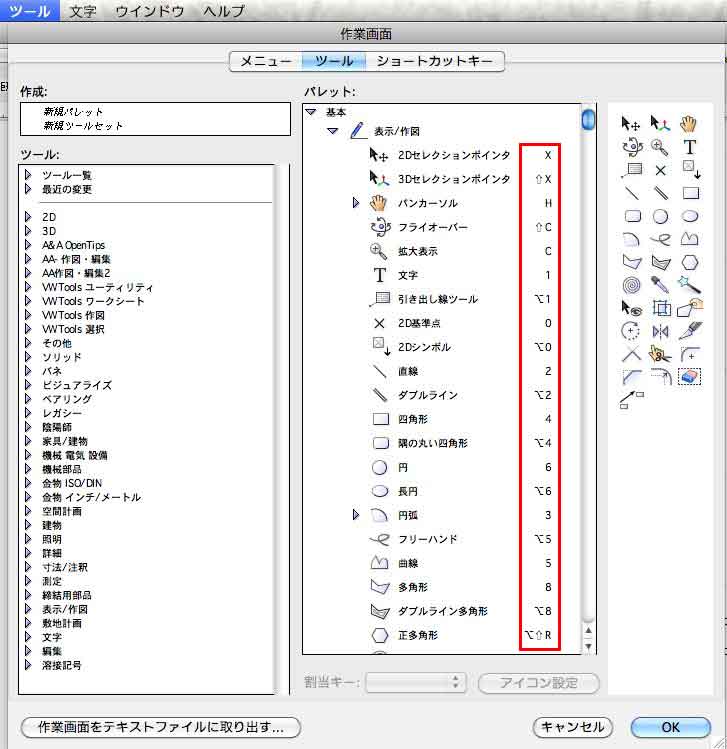Select the eraser icon in the right tool grid
The image size is (727, 749).
tap(689, 377)
